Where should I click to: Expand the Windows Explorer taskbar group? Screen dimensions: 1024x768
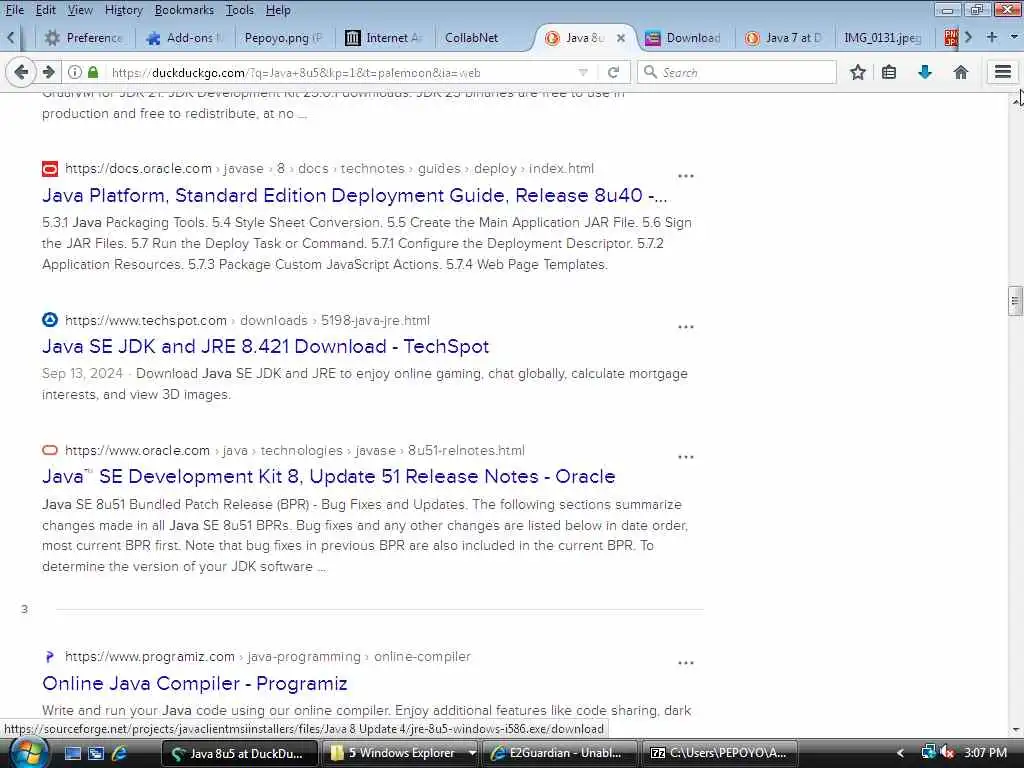pos(472,753)
